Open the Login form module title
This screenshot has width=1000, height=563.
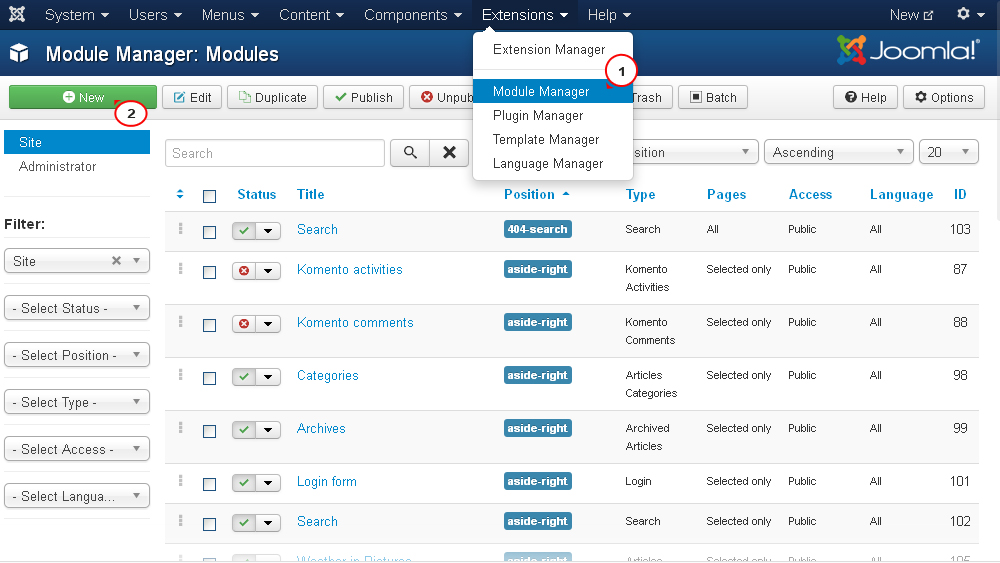[x=327, y=481]
